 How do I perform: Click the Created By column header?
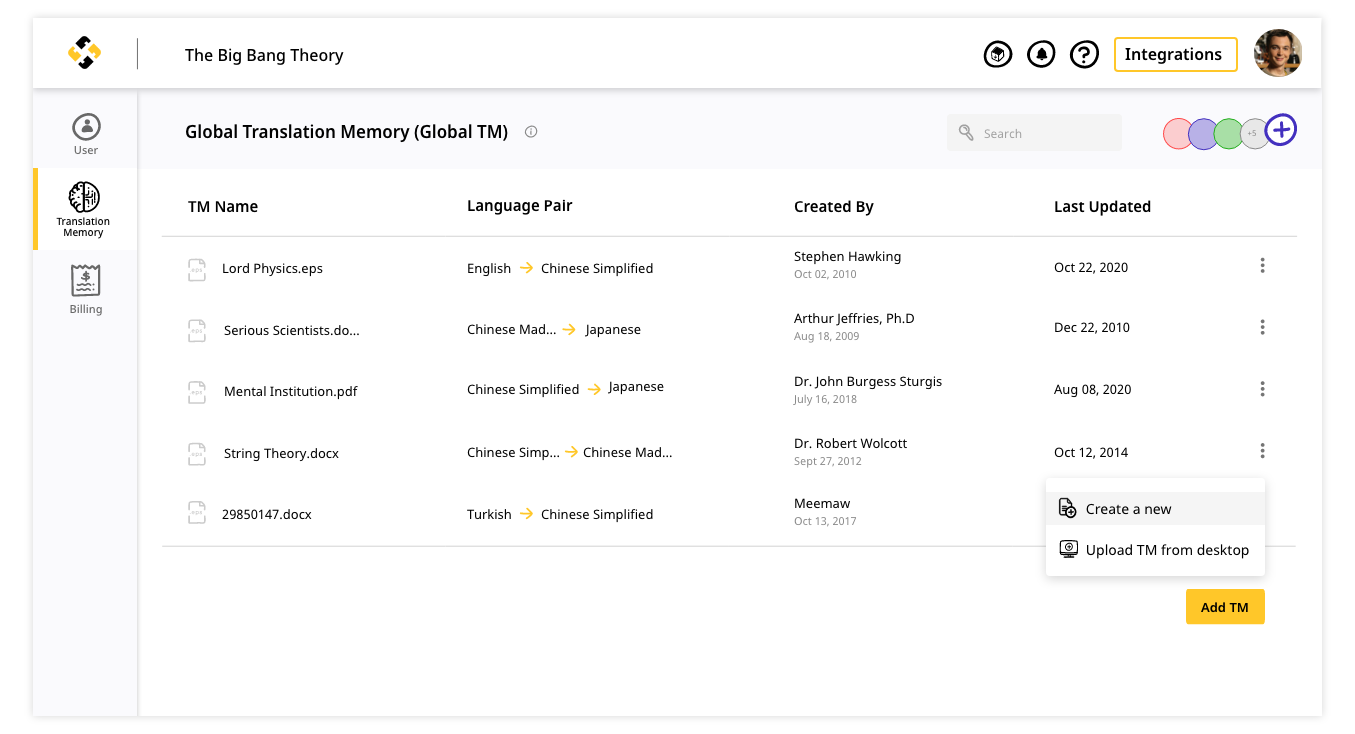(834, 207)
